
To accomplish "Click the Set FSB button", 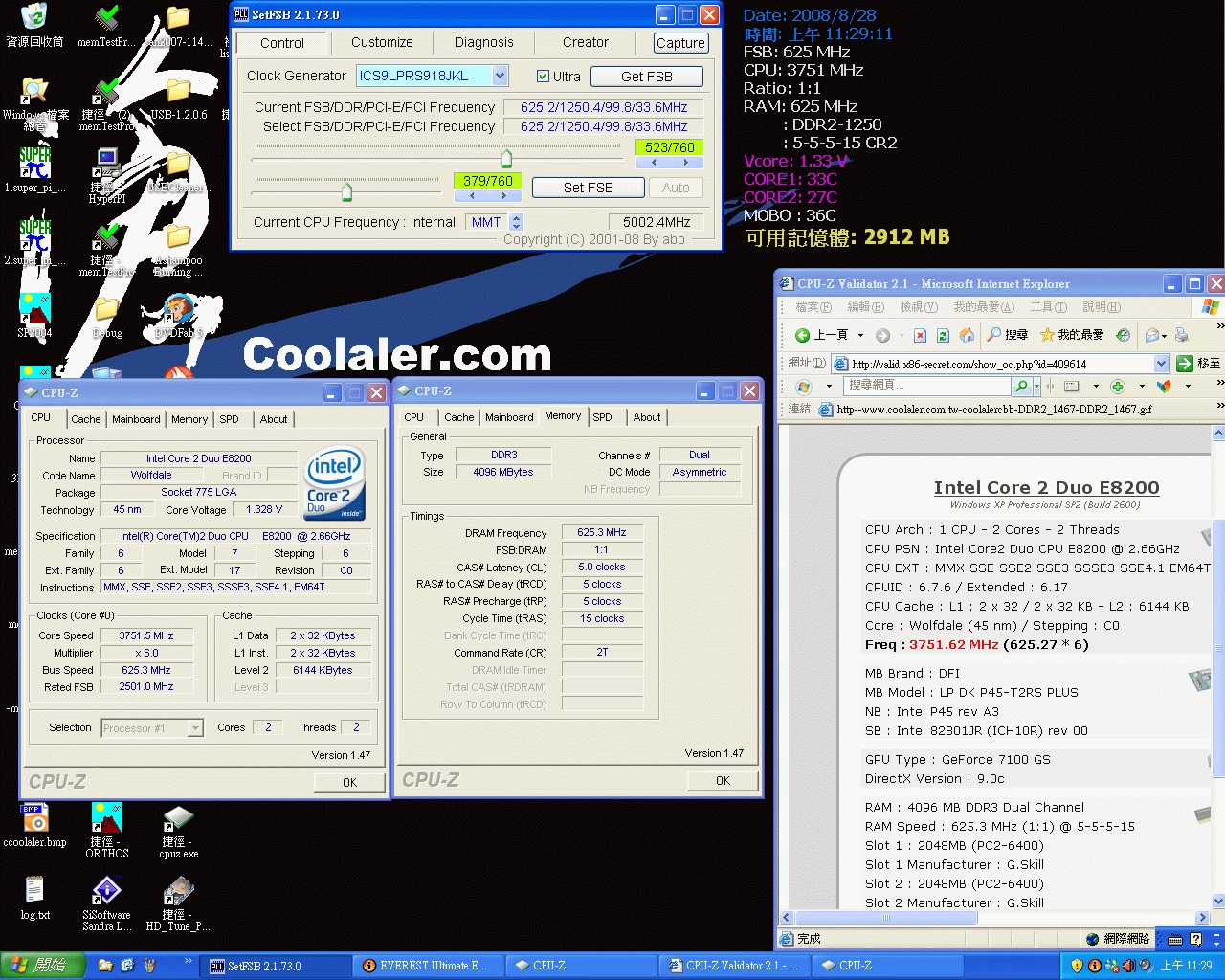I will pos(588,188).
